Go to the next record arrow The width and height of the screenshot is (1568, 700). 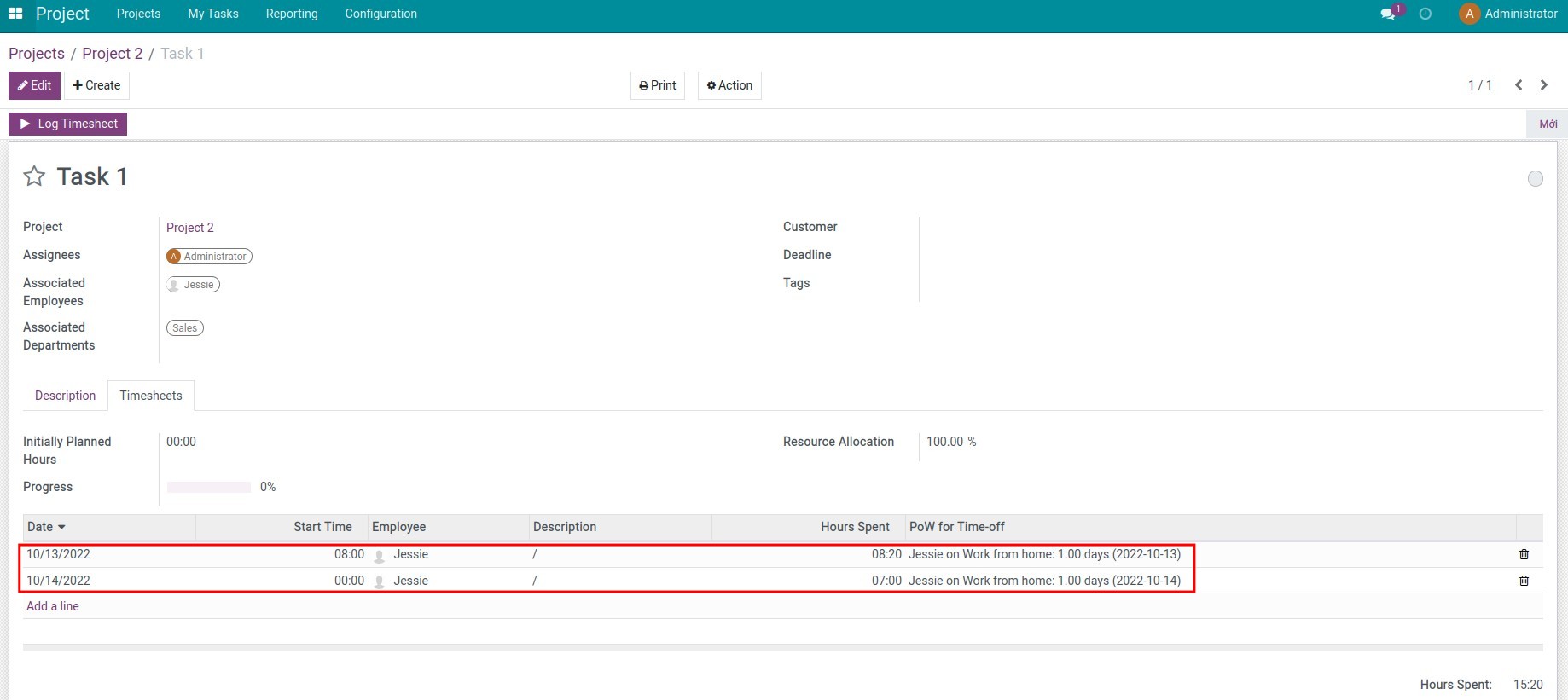point(1543,85)
